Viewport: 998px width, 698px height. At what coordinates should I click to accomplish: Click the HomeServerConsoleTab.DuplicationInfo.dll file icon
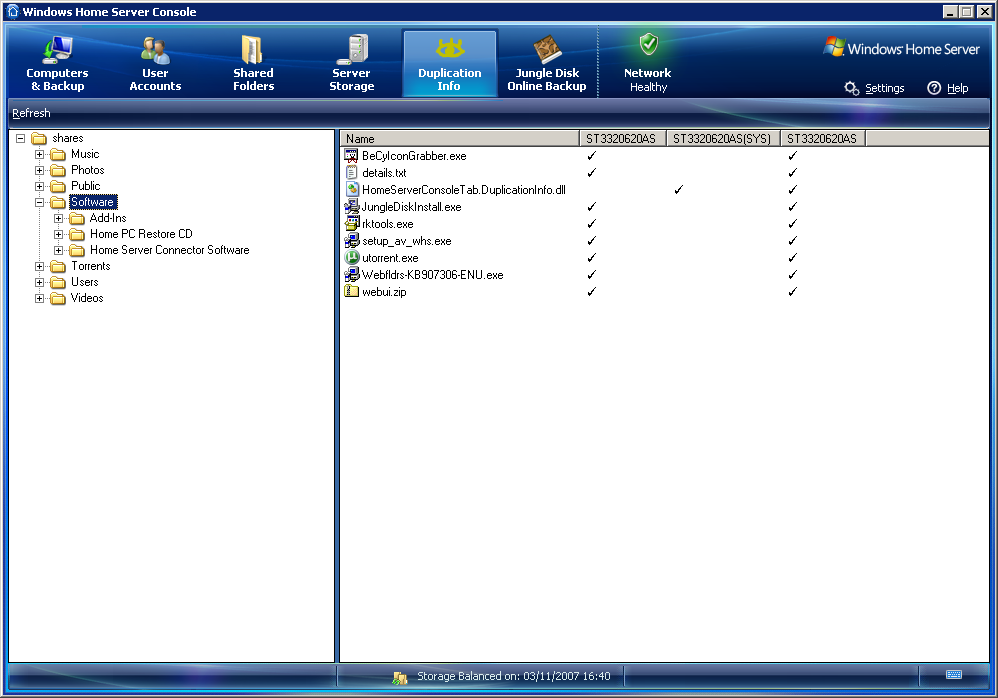click(x=352, y=189)
